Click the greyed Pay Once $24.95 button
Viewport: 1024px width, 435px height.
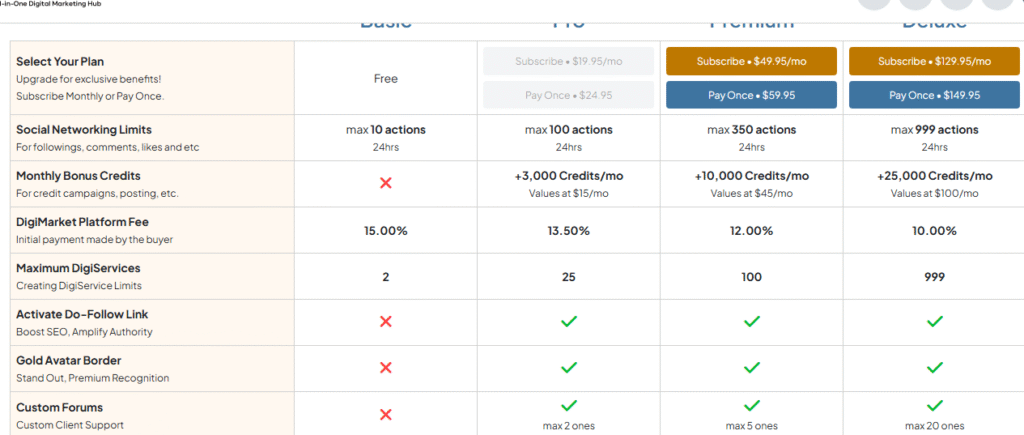pyautogui.click(x=568, y=95)
